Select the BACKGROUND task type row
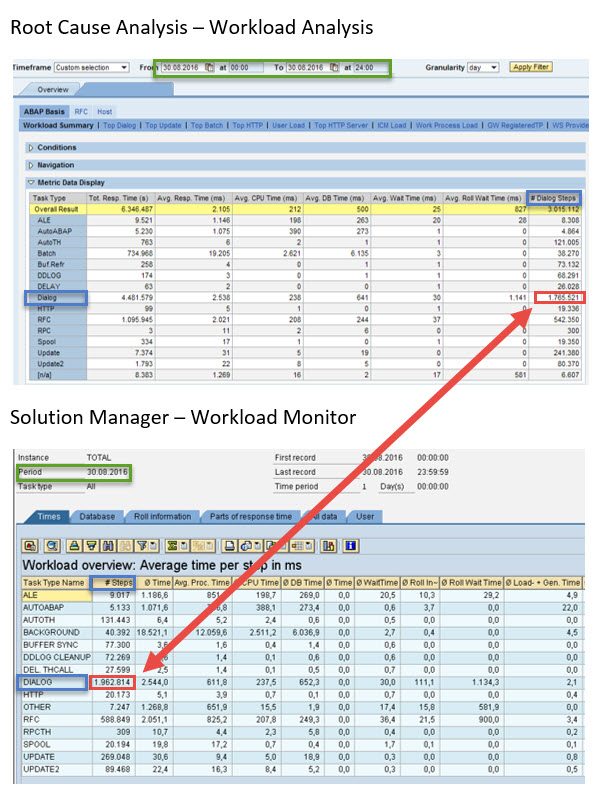 (x=303, y=632)
